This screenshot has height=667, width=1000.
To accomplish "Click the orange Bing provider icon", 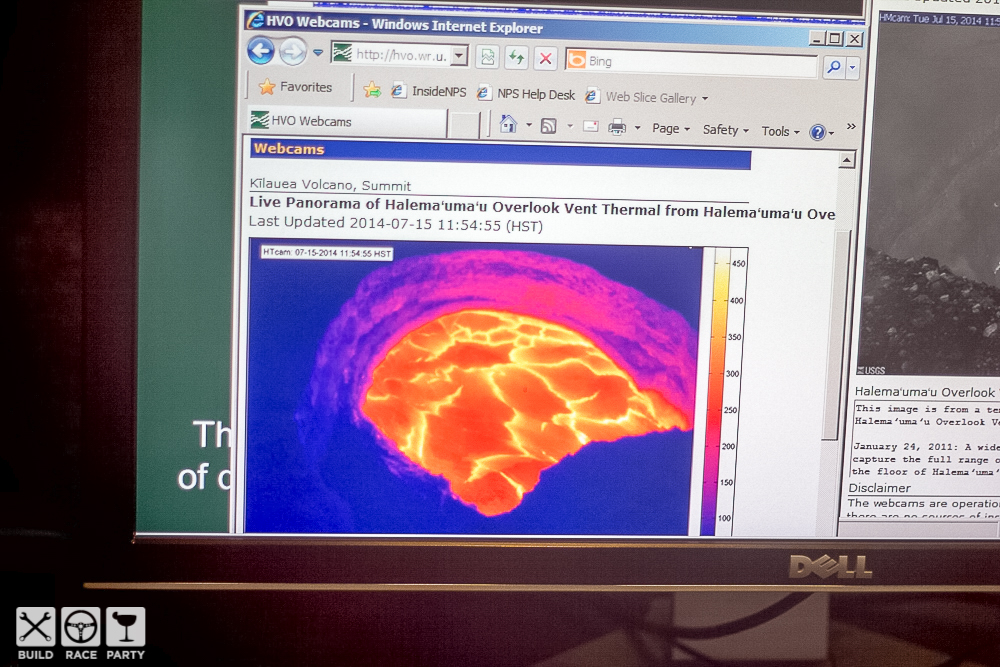I will (x=577, y=60).
